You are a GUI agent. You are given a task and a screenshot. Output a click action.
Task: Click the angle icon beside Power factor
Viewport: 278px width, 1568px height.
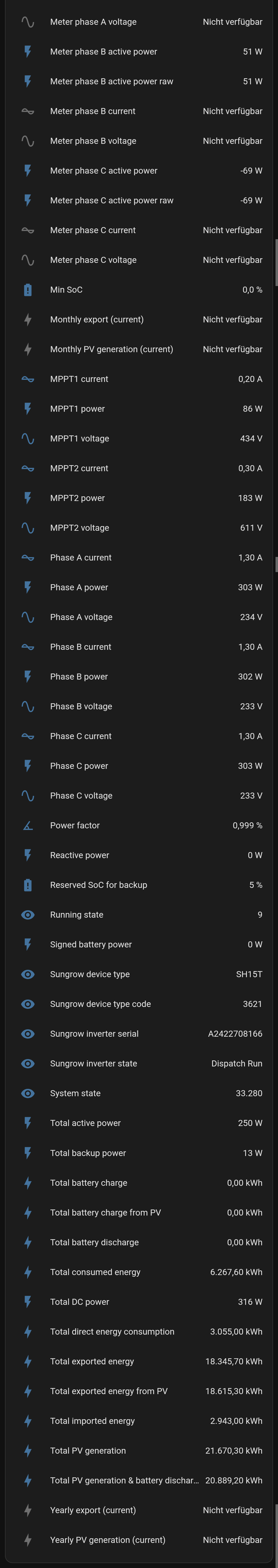coord(27,825)
